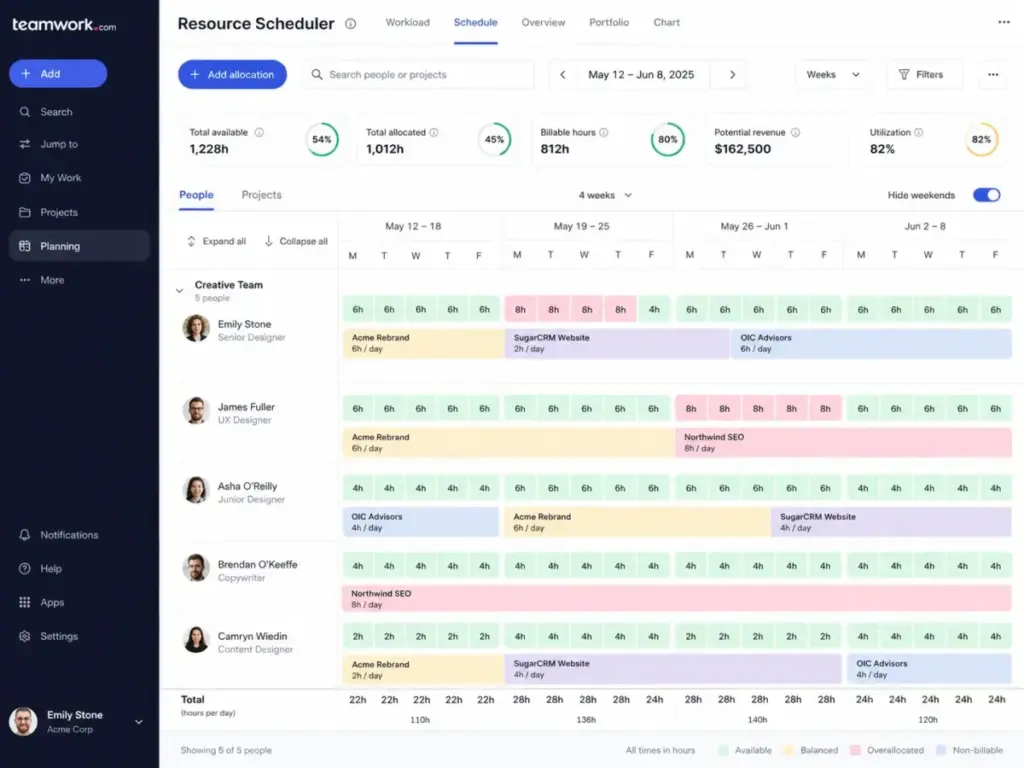1024x768 pixels.
Task: Open Brendan O'Keeffe's row
Action: (x=248, y=570)
